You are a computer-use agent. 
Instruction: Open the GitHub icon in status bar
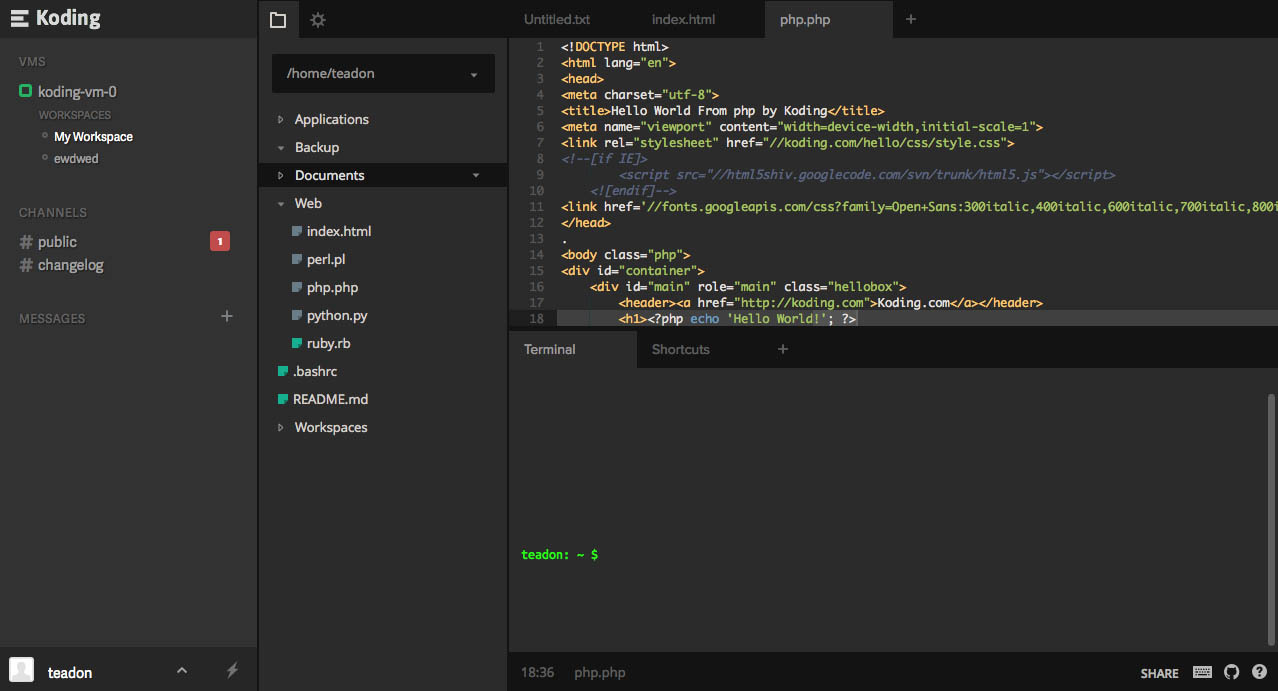point(1231,672)
